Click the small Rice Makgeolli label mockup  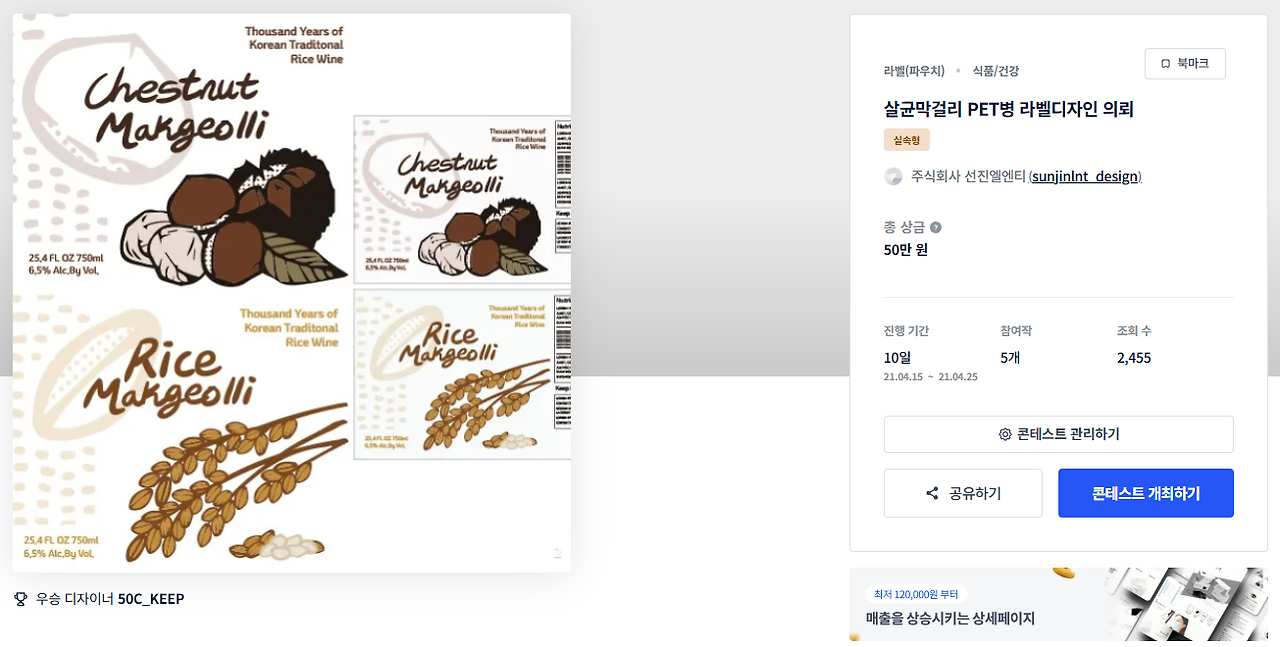(x=462, y=375)
